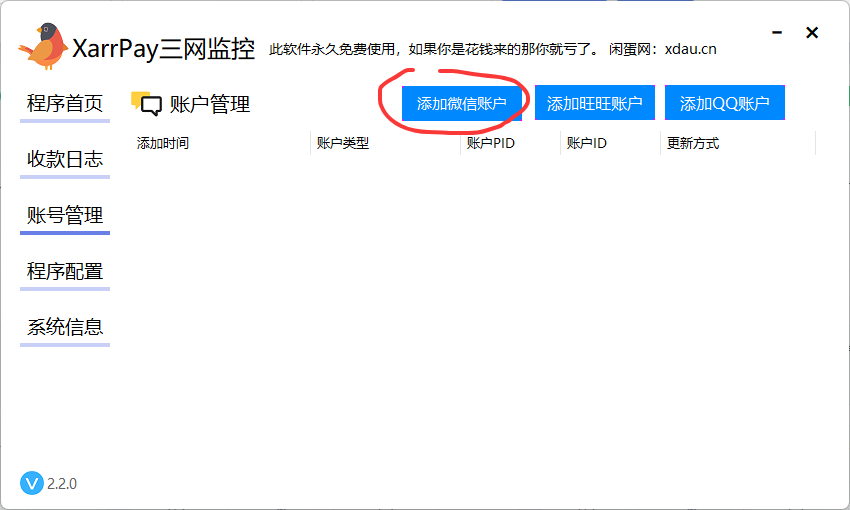Close the XarrPay window
Viewport: 850px width, 510px height.
[812, 33]
